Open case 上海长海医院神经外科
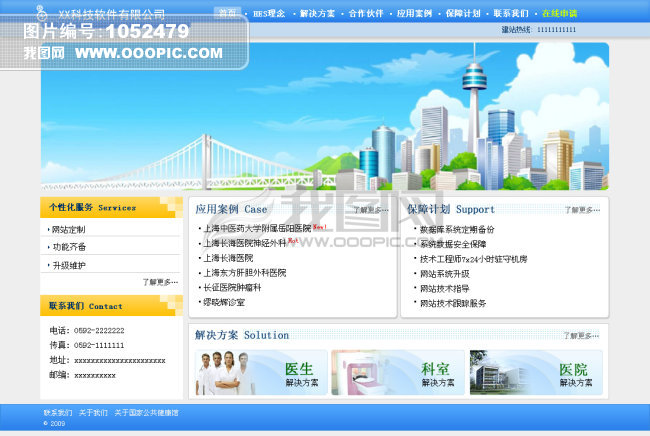The height and width of the screenshot is (436, 650). [x=245, y=243]
